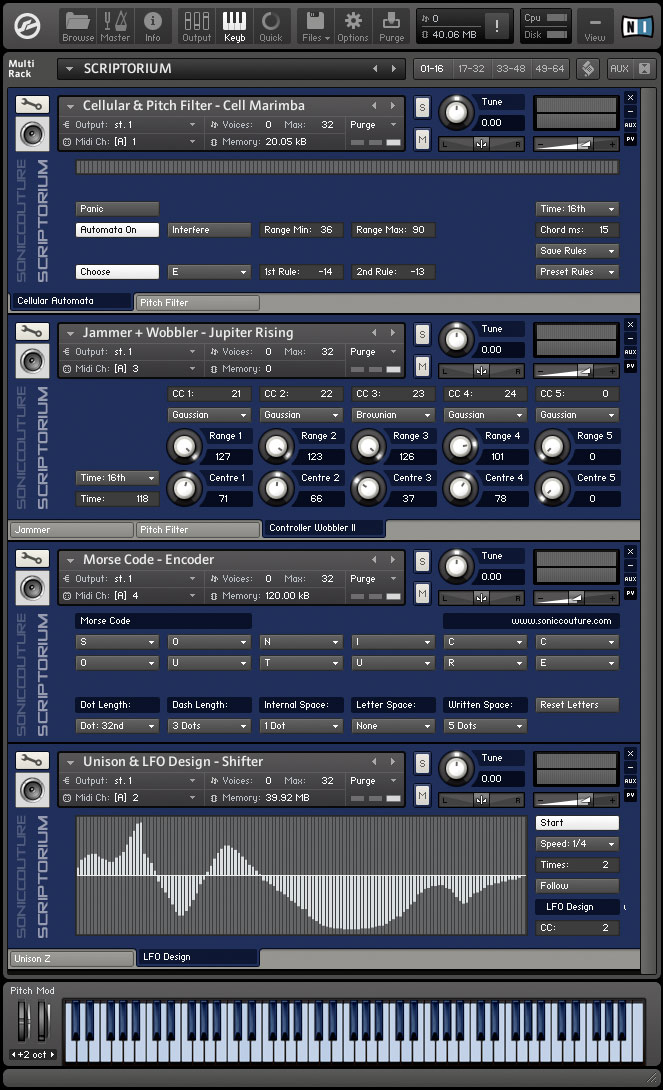Solo the Cell Marimba instrument
The image size is (663, 1090).
[422, 107]
